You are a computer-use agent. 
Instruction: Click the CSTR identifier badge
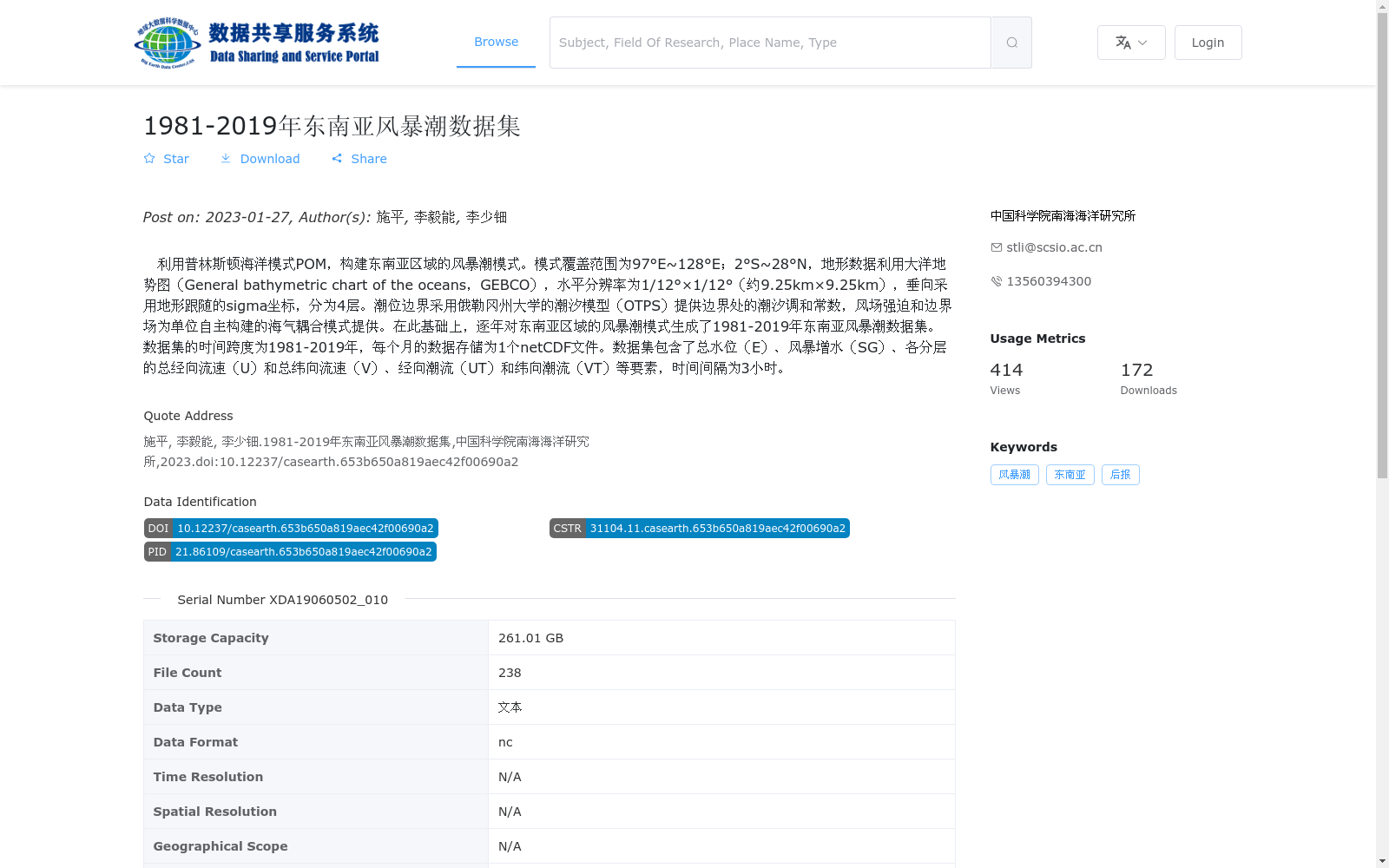700,529
